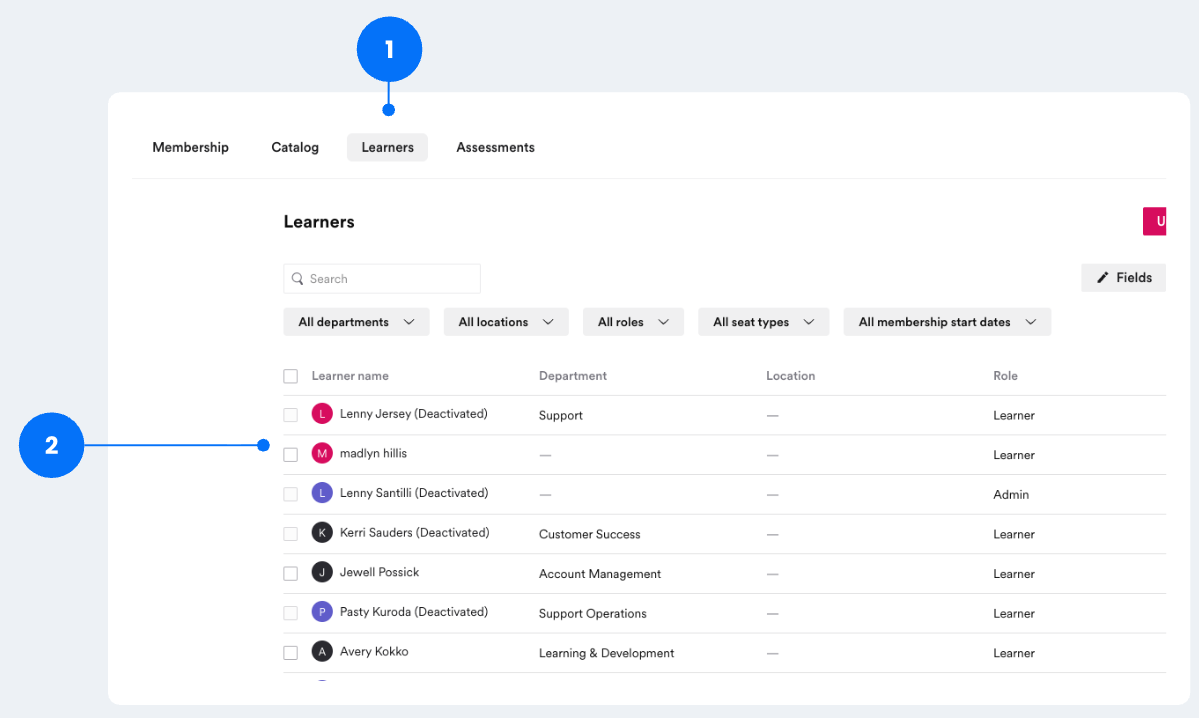Click the Department column header
Screen dimensions: 1199x718
573,376
